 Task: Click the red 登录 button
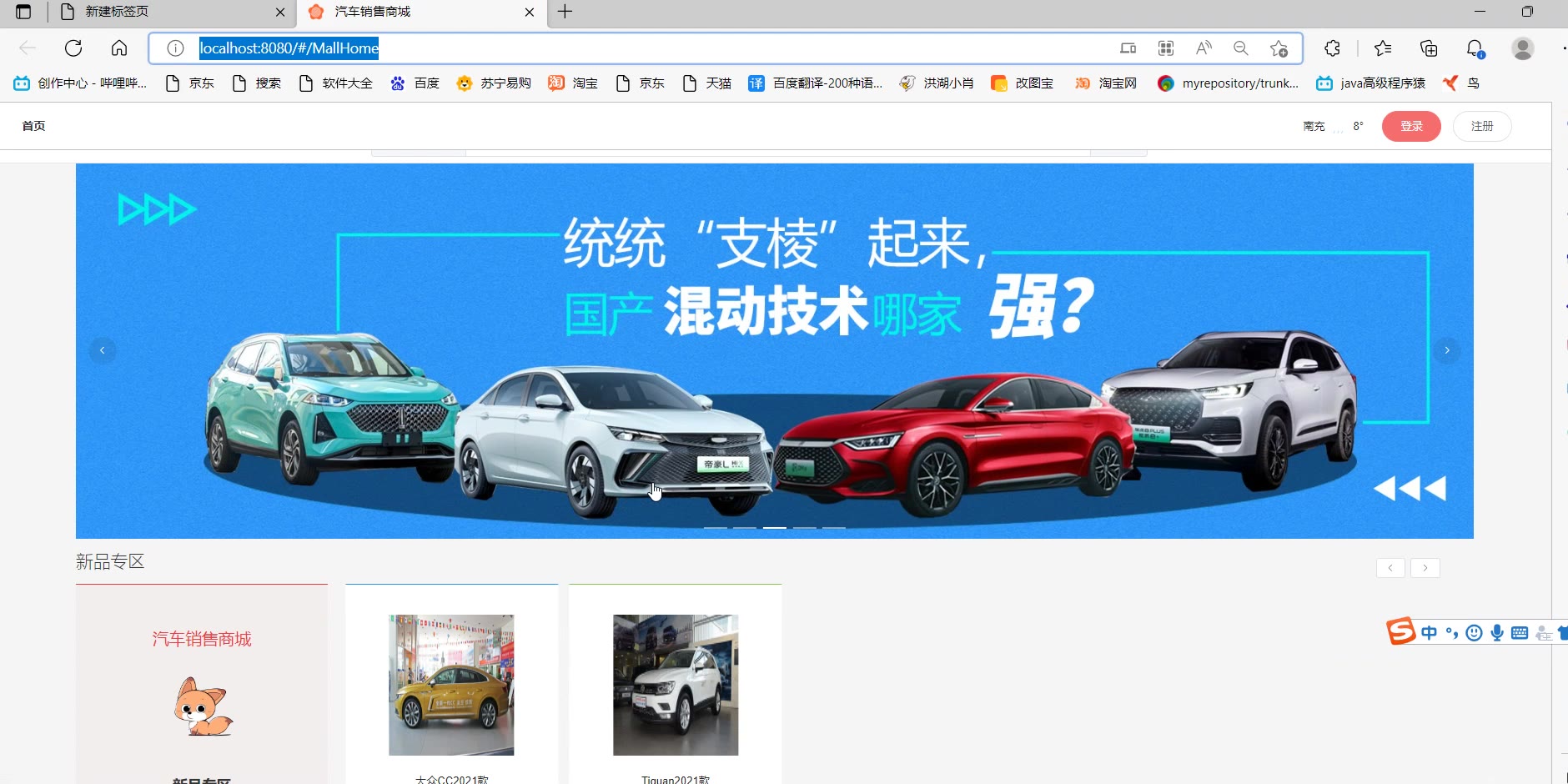(x=1411, y=126)
